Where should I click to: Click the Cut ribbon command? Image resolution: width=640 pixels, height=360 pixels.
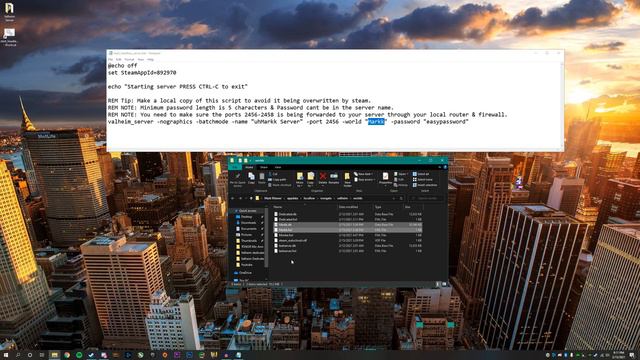coord(273,174)
